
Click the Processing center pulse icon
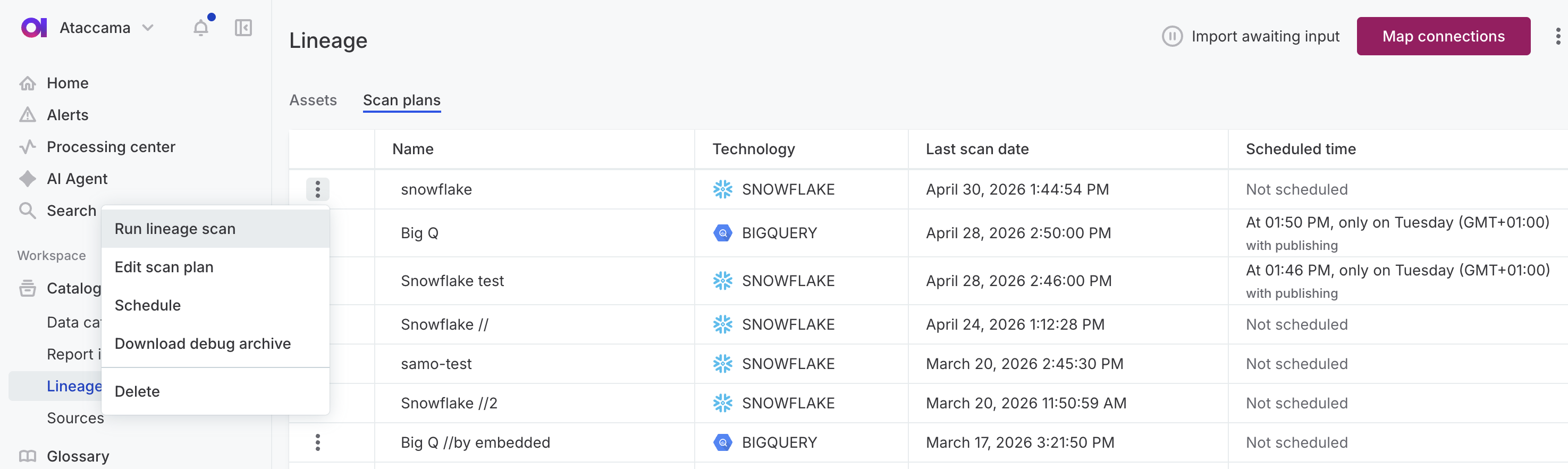point(28,147)
